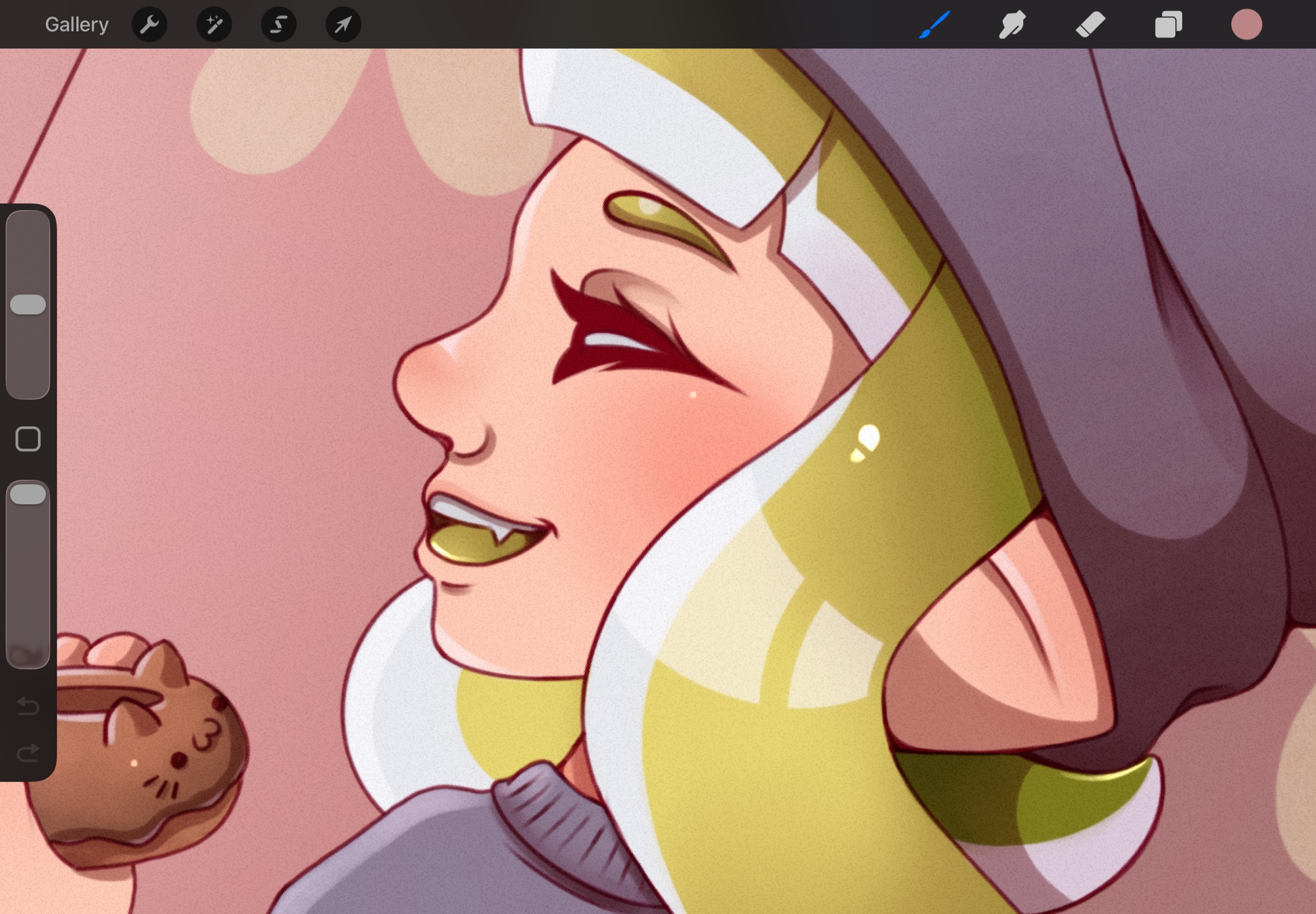1316x914 pixels.
Task: Tap the Redo arrow in sidebar
Action: (28, 752)
